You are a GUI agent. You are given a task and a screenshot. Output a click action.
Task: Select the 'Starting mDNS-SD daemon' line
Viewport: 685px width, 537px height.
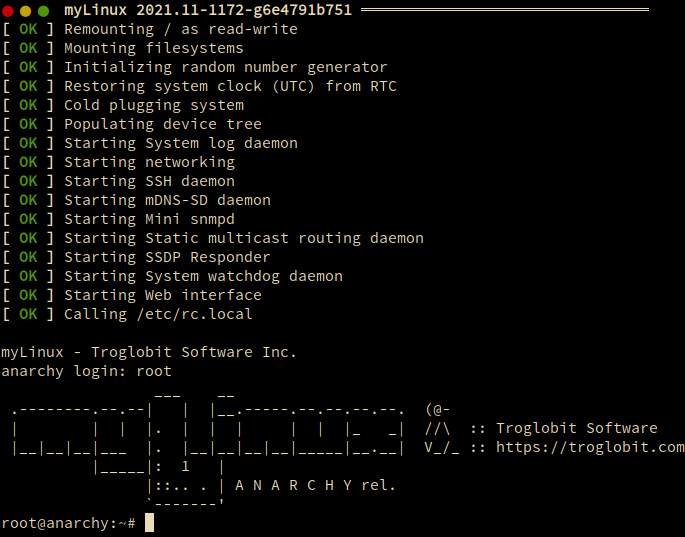[x=167, y=200]
